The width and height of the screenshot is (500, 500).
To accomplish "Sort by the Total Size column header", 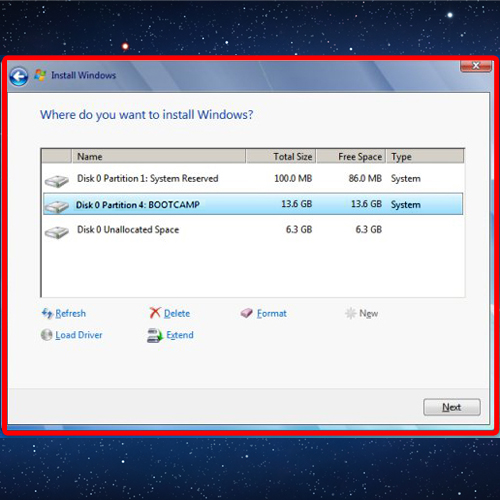I will [281, 156].
